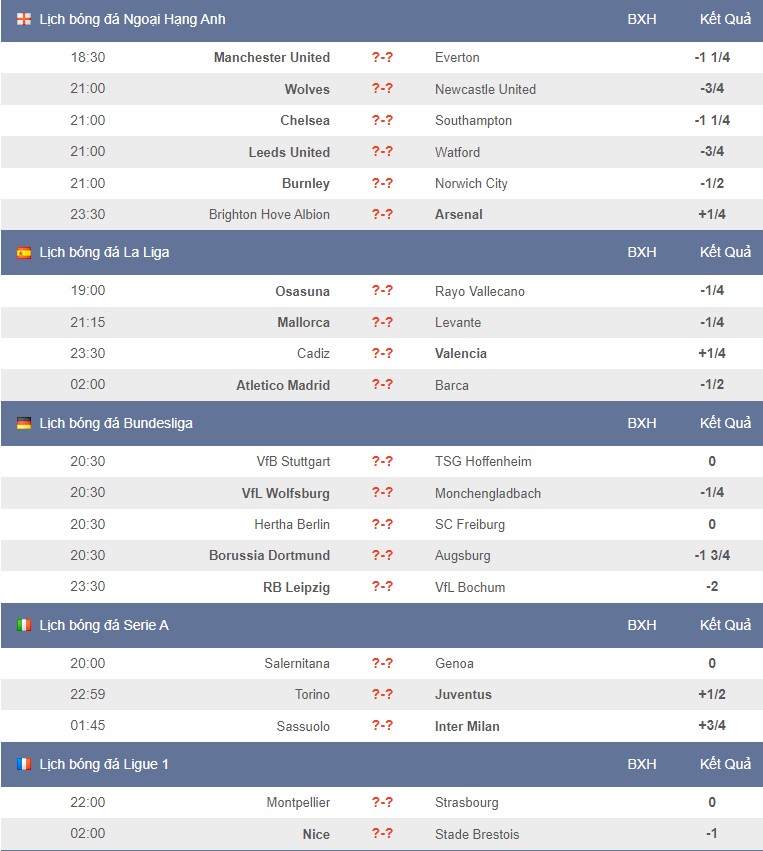
Task: Click the Germany flag icon
Action: 24,423
